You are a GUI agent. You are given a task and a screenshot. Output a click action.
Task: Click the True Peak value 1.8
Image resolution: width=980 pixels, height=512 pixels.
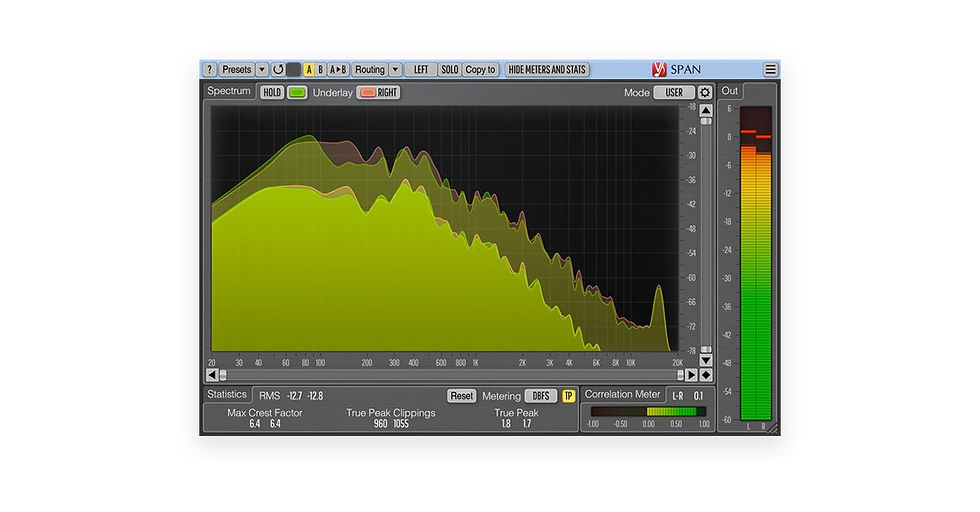pos(506,424)
